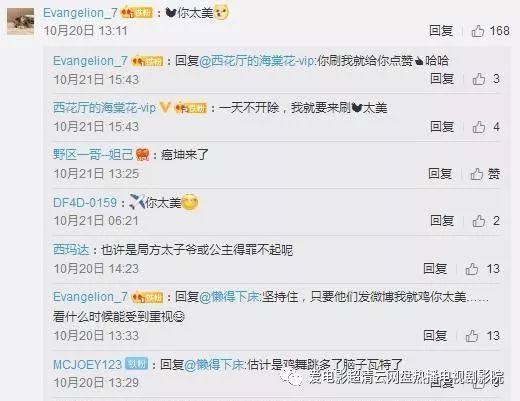520x401 pixels.
Task: Open user profile of 野区一哥-妲己
Action: (x=93, y=155)
